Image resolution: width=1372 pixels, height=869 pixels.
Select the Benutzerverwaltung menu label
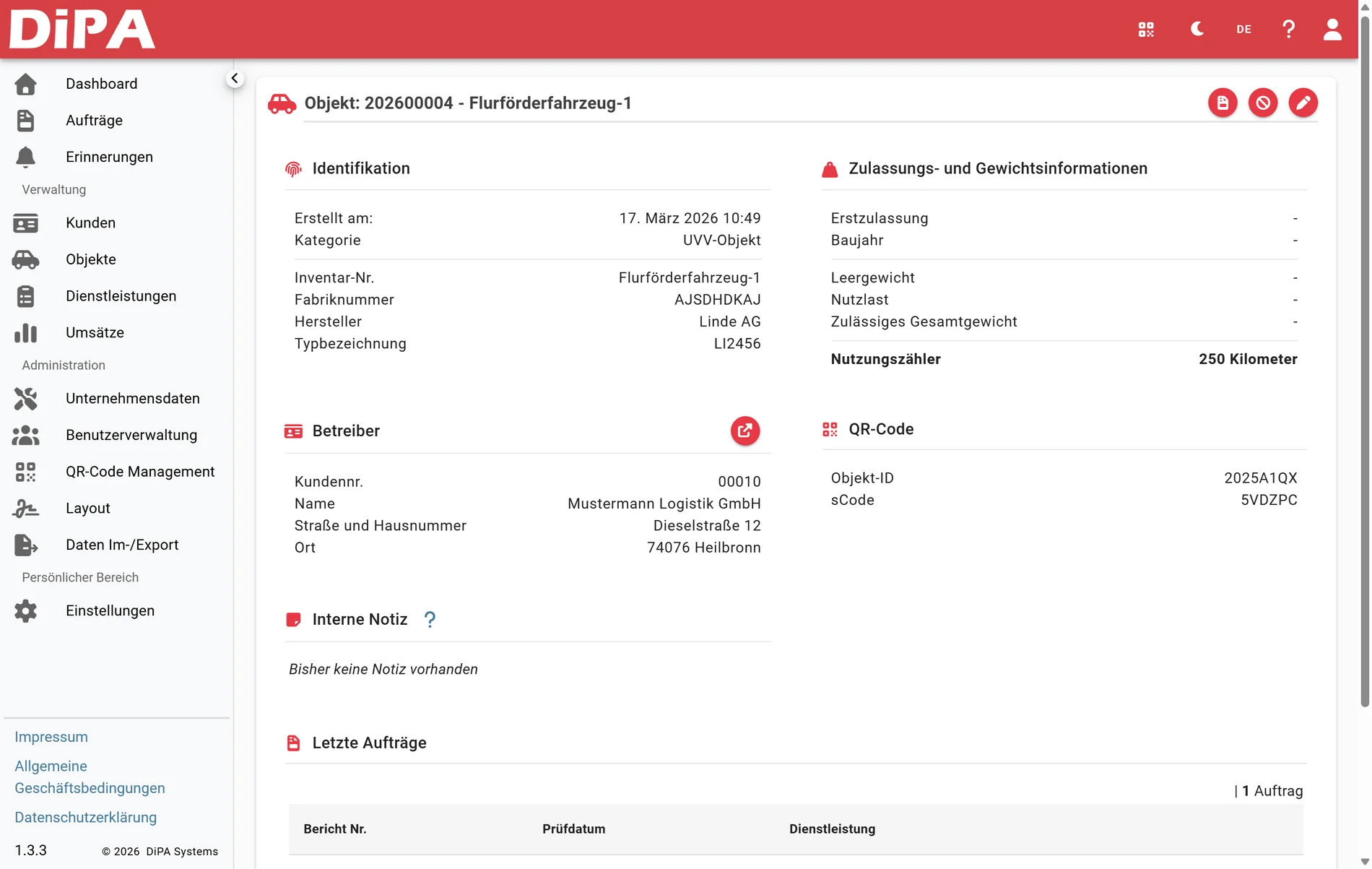[x=131, y=436]
